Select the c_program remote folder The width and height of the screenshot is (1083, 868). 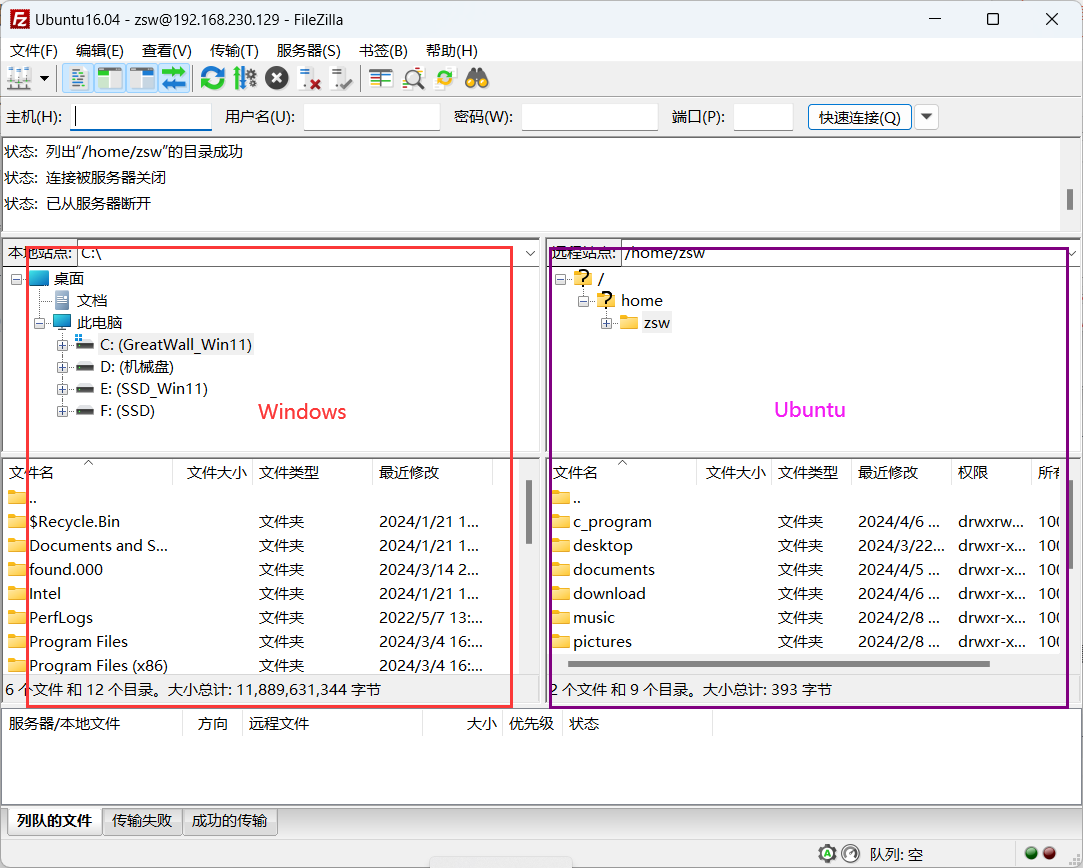(x=612, y=521)
